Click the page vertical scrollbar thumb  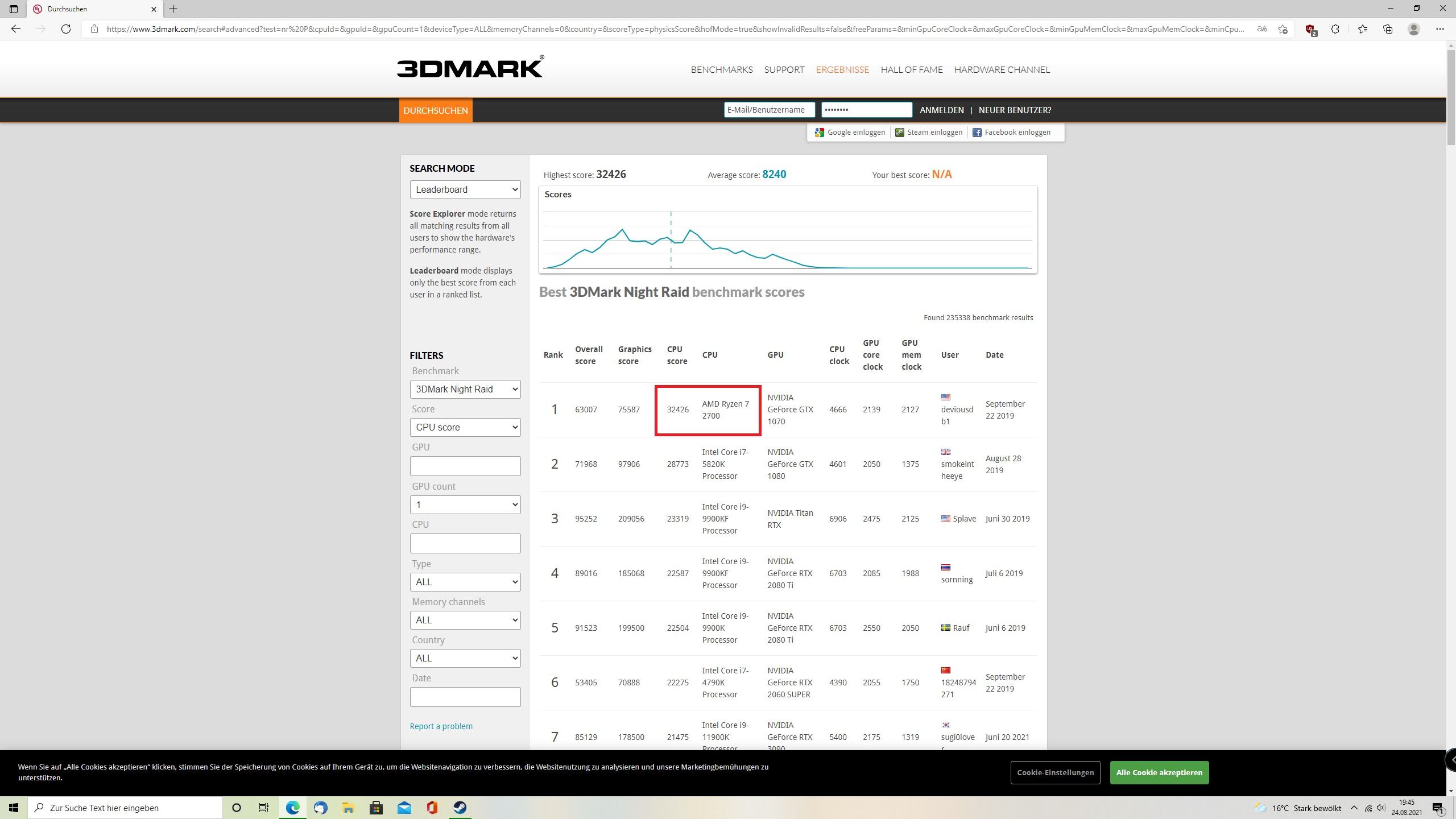[1451, 97]
